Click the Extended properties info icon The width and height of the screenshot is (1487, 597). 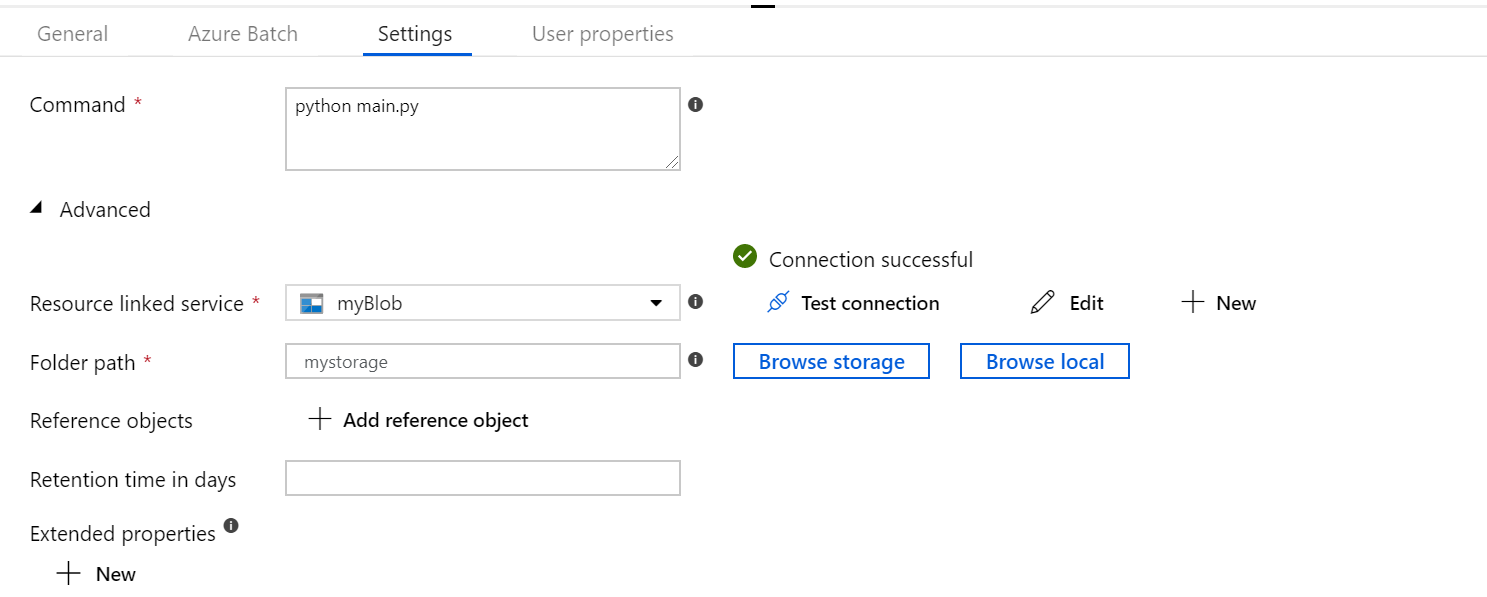[x=232, y=526]
